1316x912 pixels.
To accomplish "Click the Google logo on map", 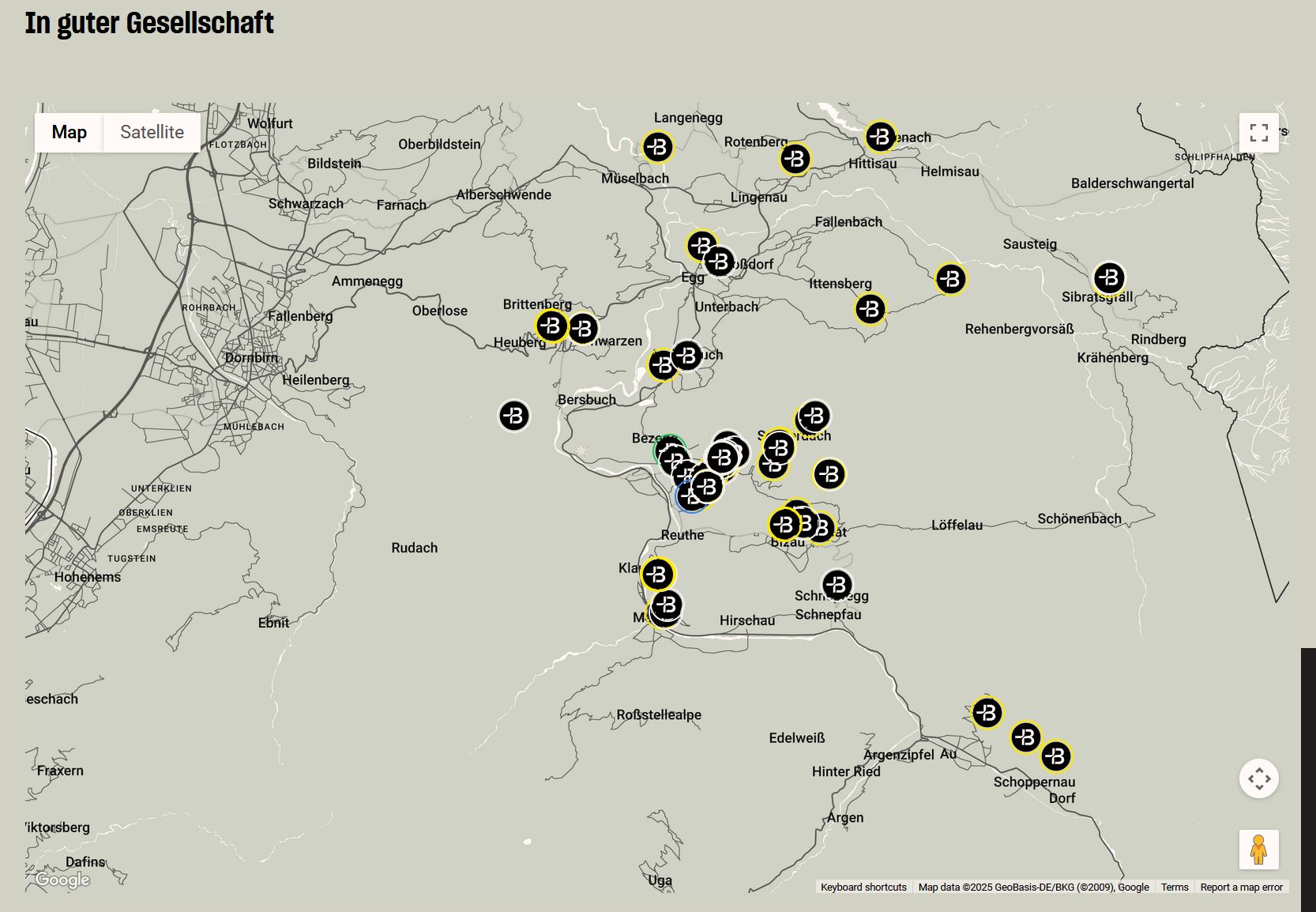I will point(62,880).
